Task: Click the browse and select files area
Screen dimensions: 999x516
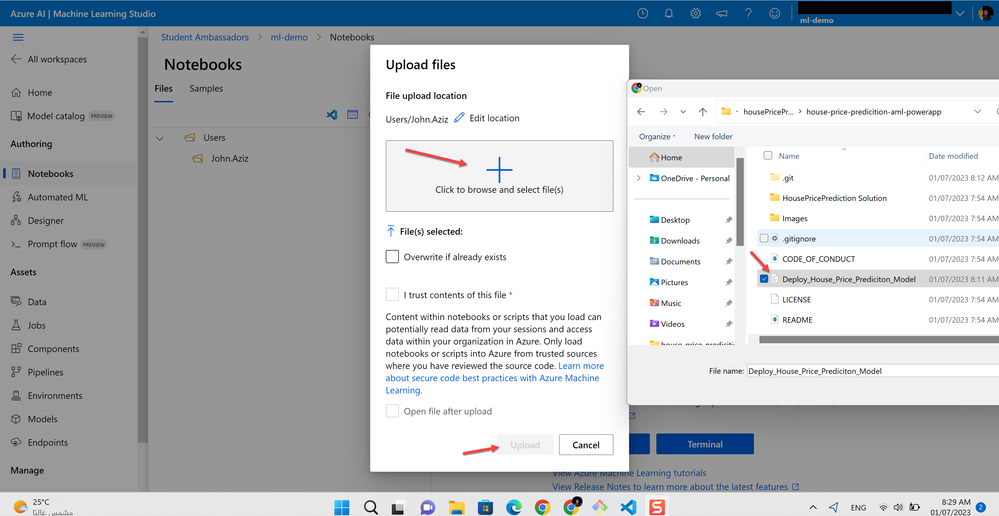Action: [500, 176]
